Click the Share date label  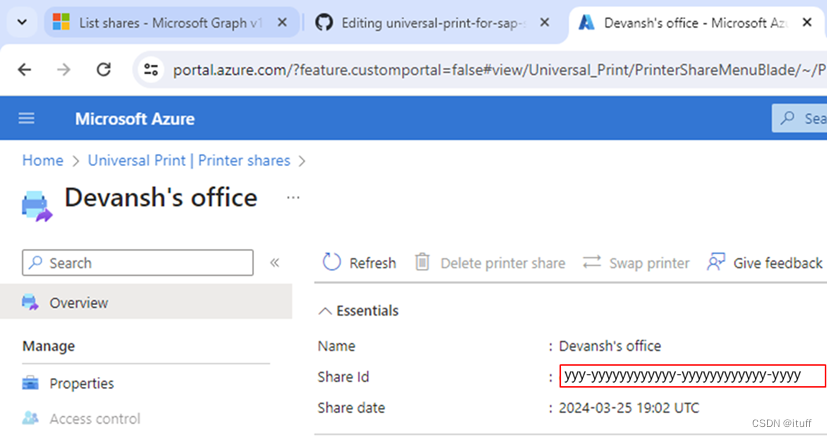coord(351,407)
